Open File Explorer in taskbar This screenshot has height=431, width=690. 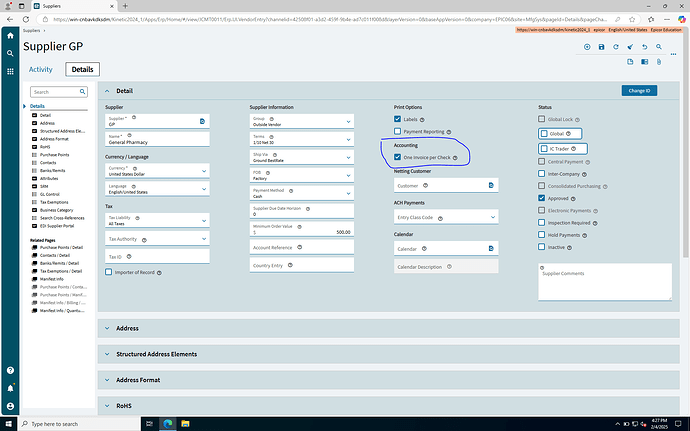pos(185,424)
